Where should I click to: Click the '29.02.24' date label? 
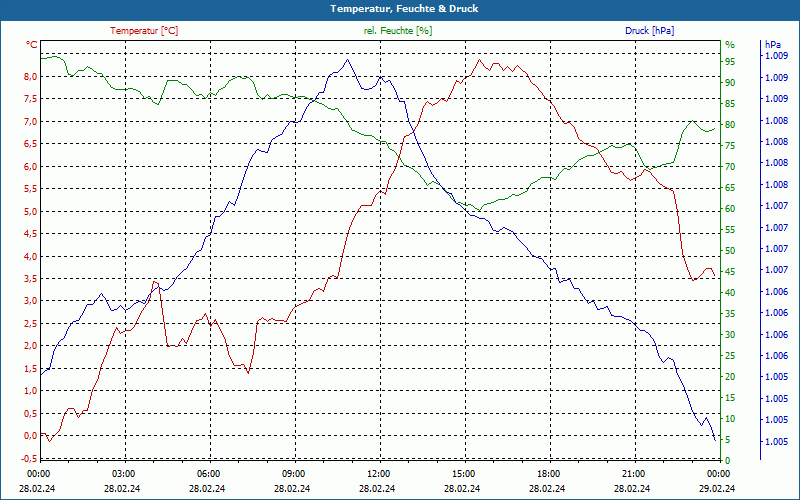click(718, 488)
